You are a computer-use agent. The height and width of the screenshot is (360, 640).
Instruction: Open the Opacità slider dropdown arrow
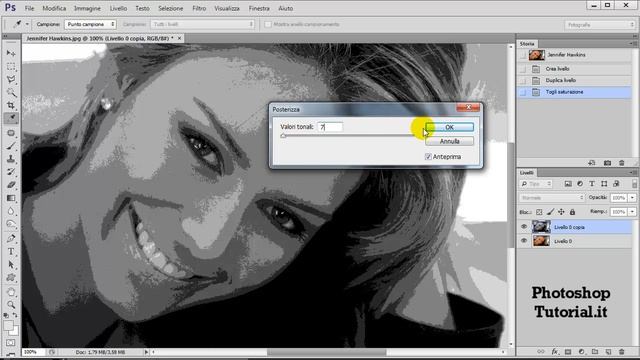coord(632,198)
